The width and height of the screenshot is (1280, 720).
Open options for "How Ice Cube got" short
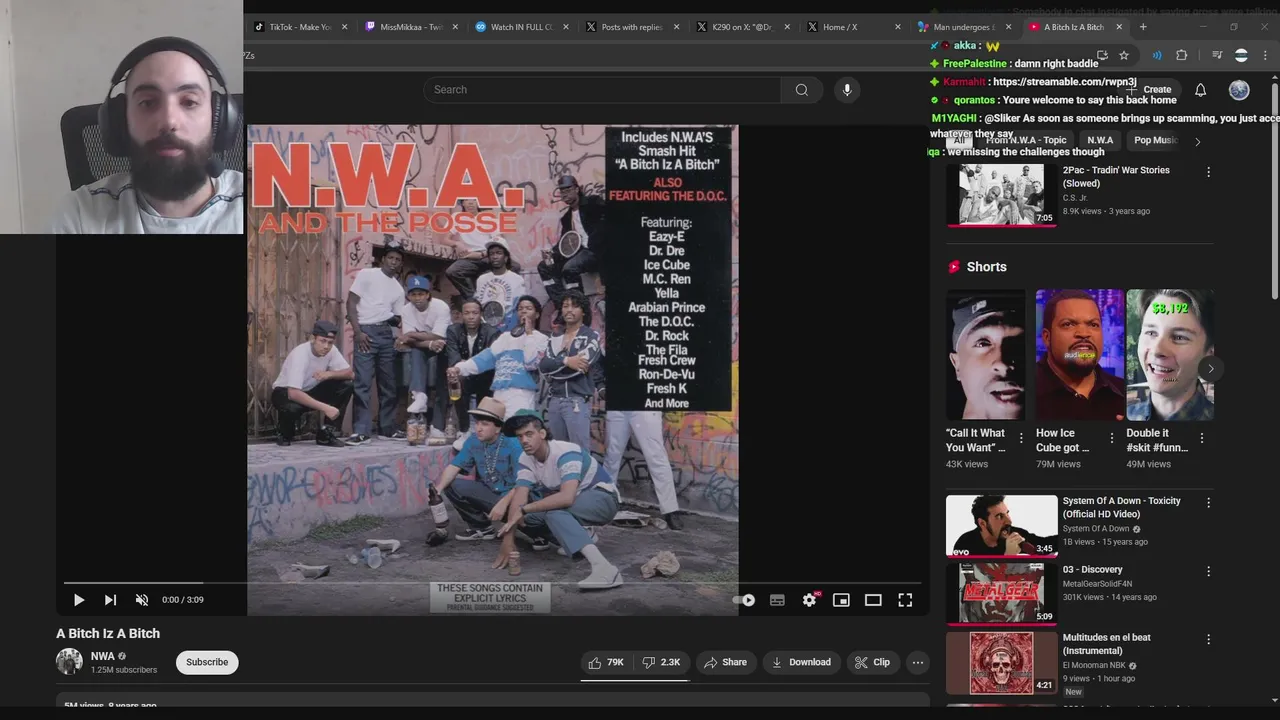pos(1111,438)
